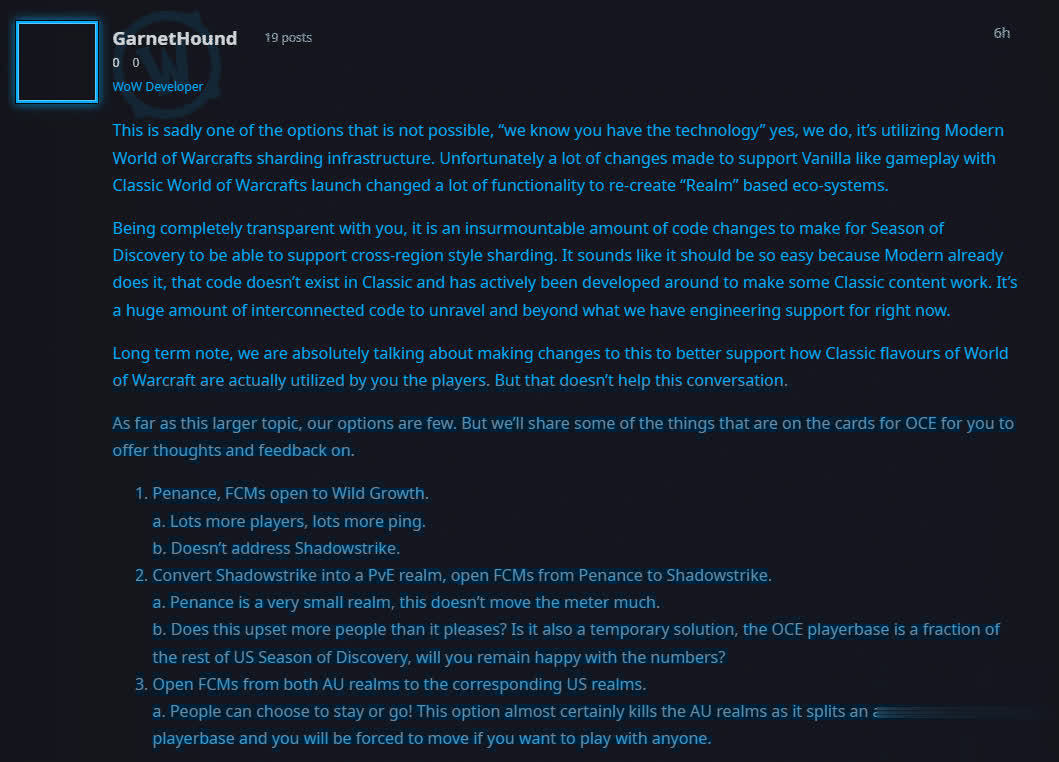The height and width of the screenshot is (762, 1059).
Task: Click the 19 posts count
Action: [288, 38]
